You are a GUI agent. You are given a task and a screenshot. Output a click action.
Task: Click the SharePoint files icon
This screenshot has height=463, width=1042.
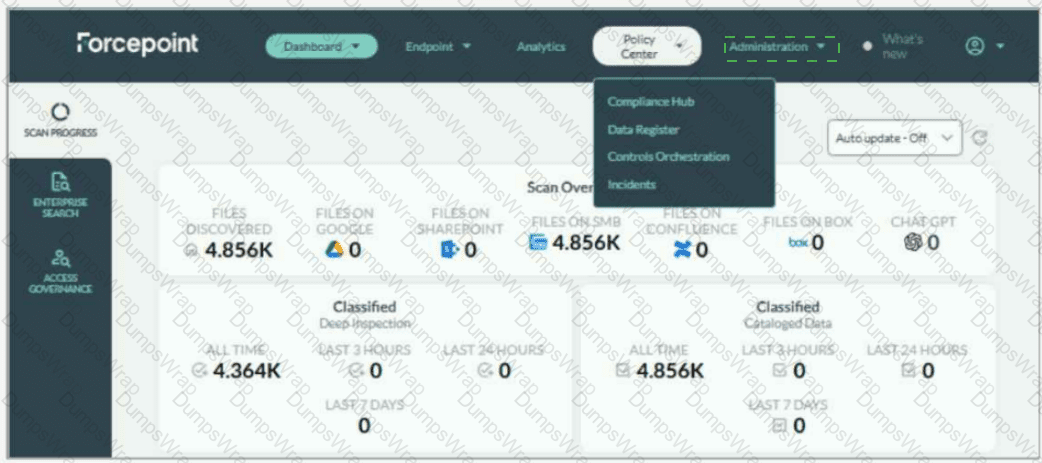(450, 250)
